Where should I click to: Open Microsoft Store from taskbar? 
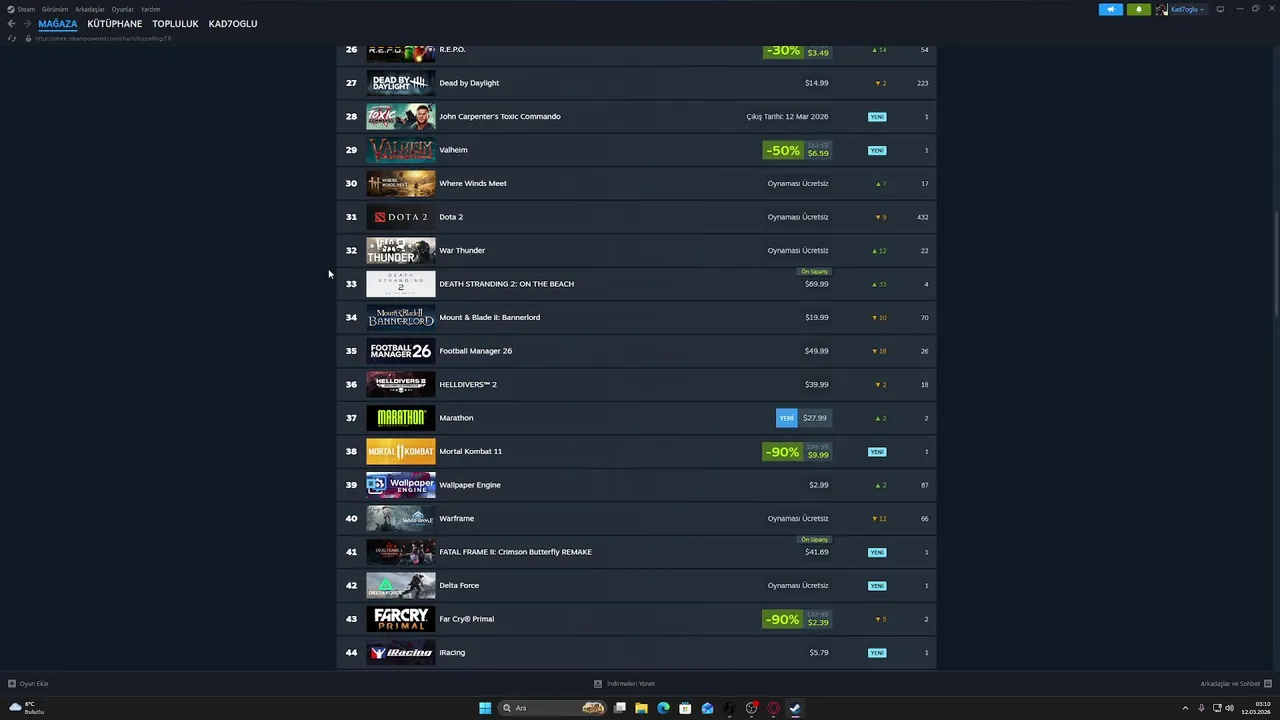685,708
